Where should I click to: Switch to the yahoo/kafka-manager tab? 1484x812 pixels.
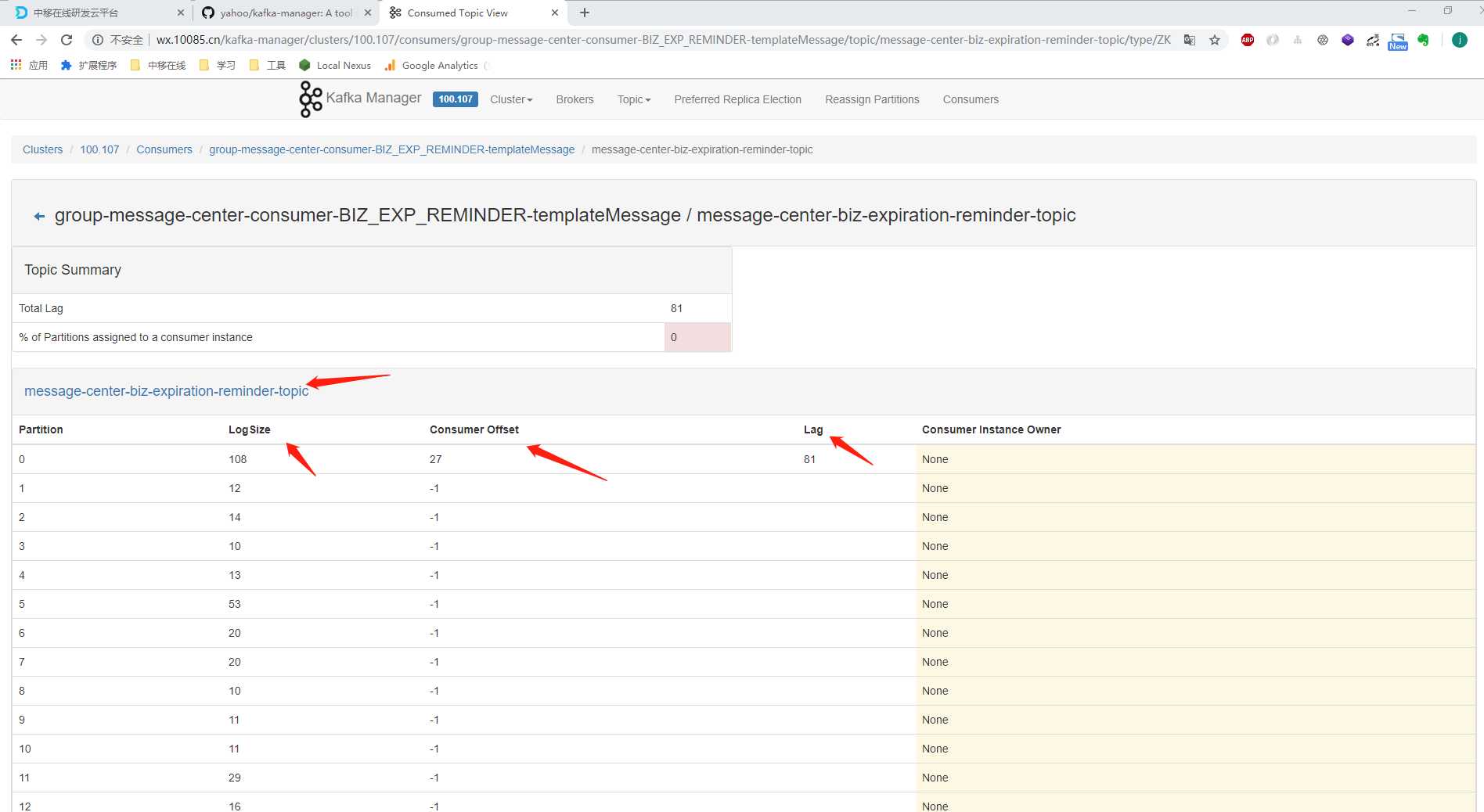point(286,13)
